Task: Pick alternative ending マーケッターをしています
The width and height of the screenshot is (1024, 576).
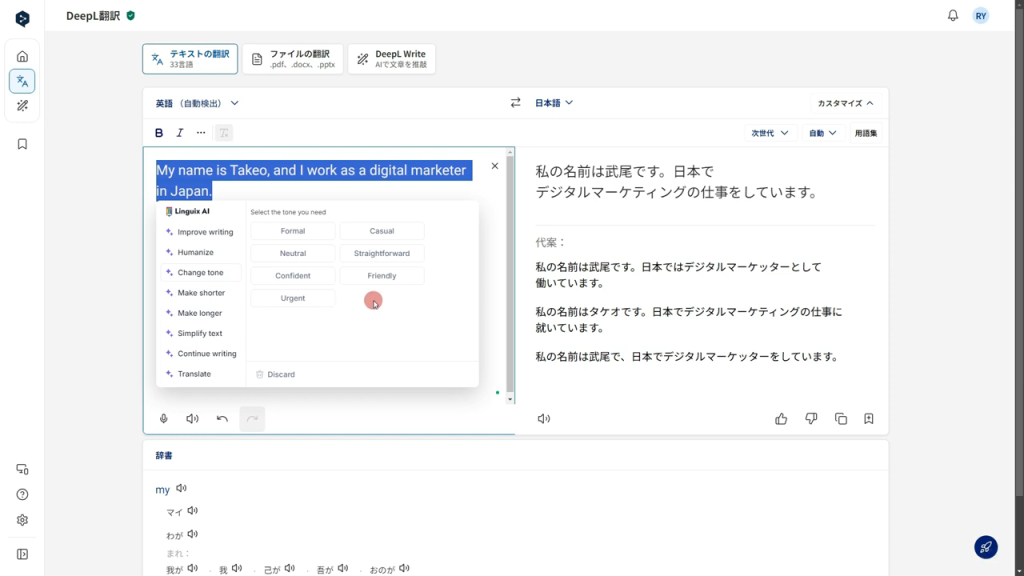Action: [687, 357]
